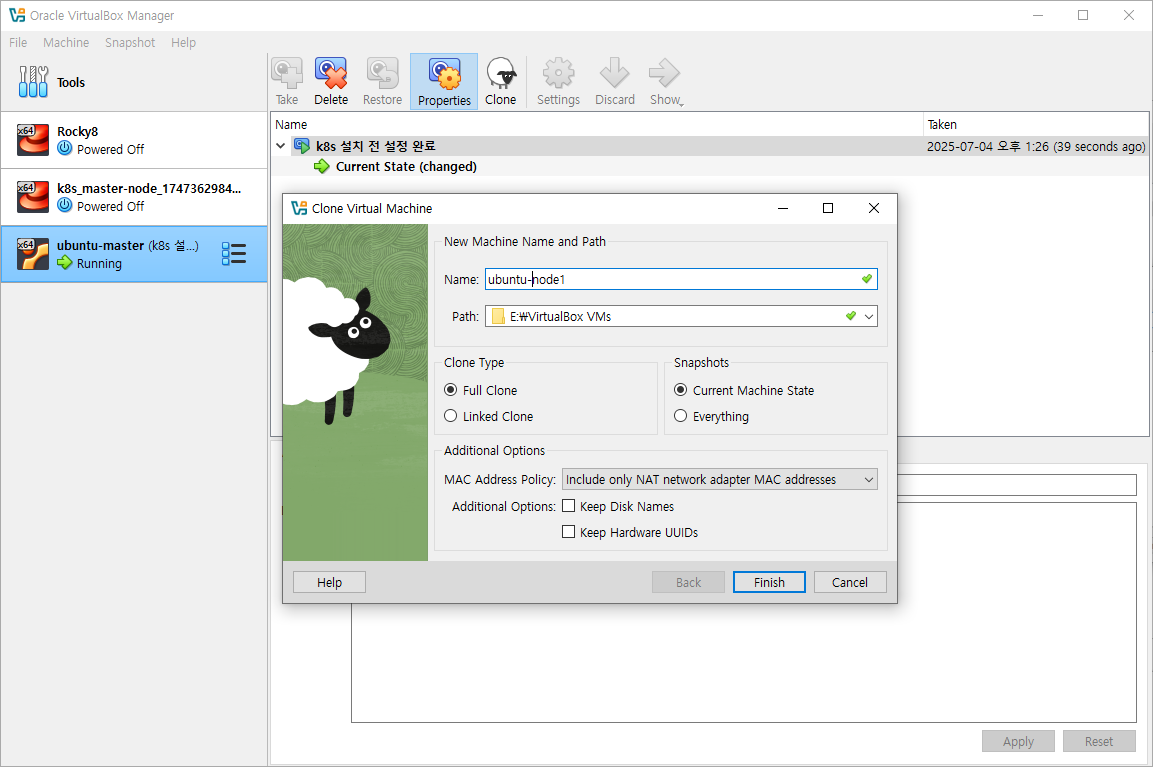Screen dimensions: 1153x767
Task: Open VM Settings gear icon
Action: (x=558, y=73)
